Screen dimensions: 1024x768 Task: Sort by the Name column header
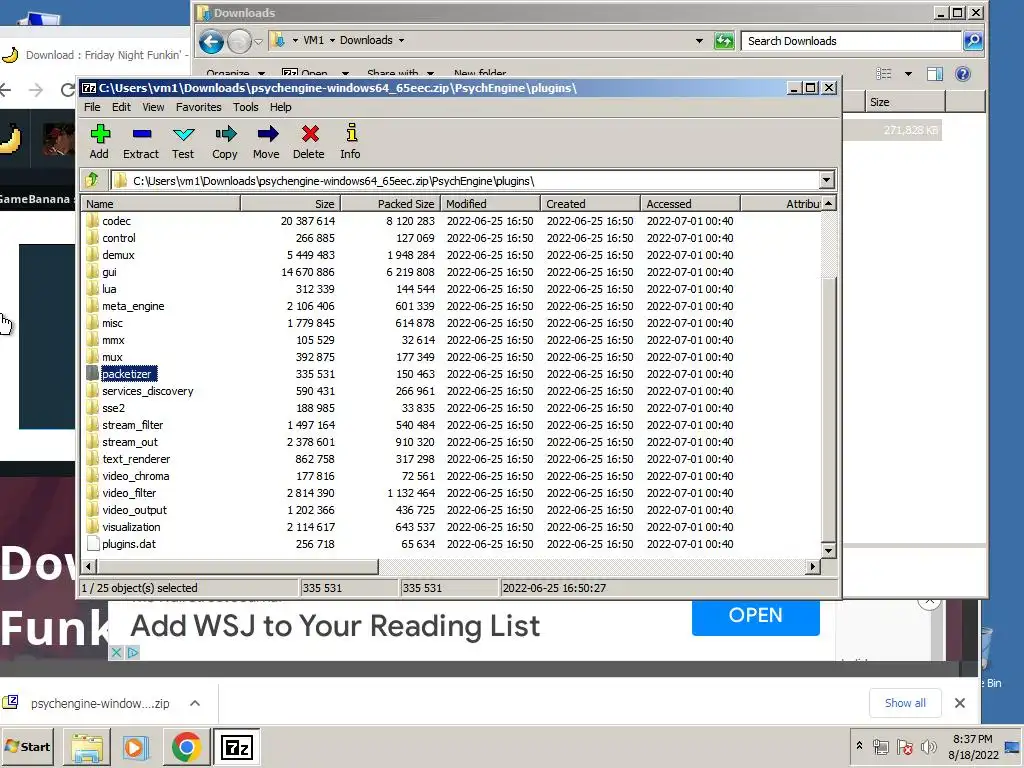point(161,204)
